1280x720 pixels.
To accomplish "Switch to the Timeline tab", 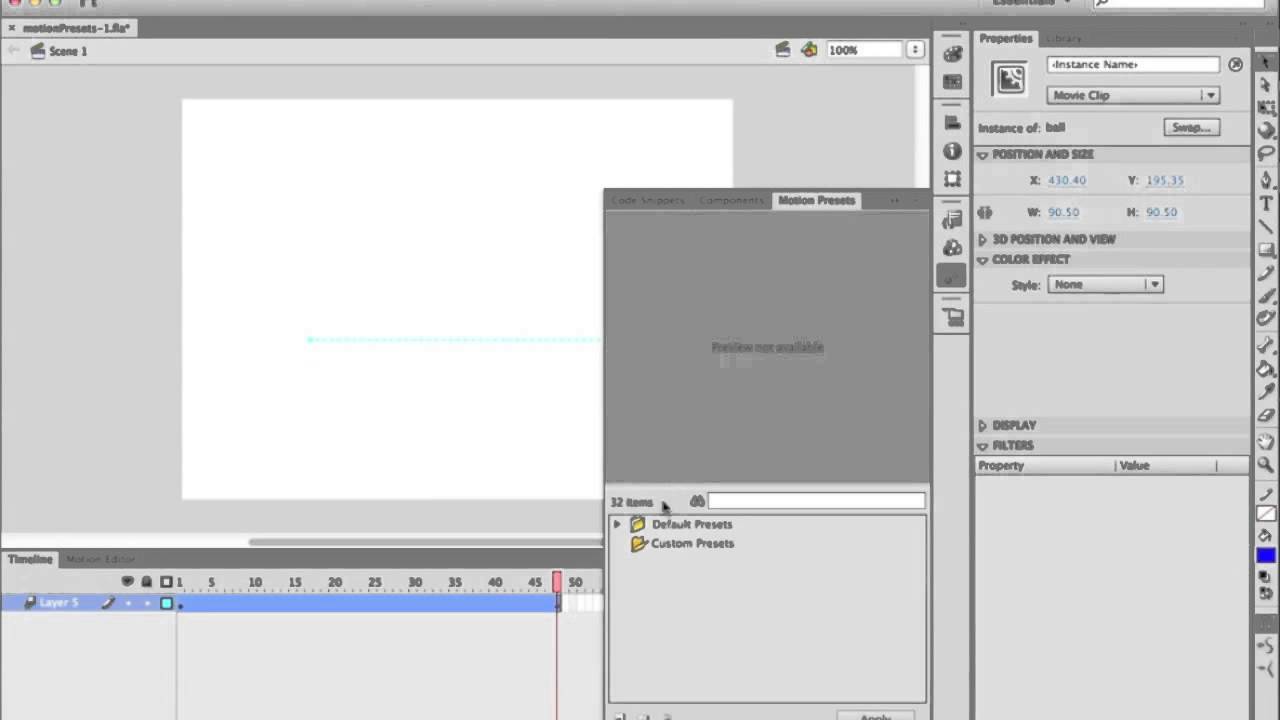I will click(30, 559).
